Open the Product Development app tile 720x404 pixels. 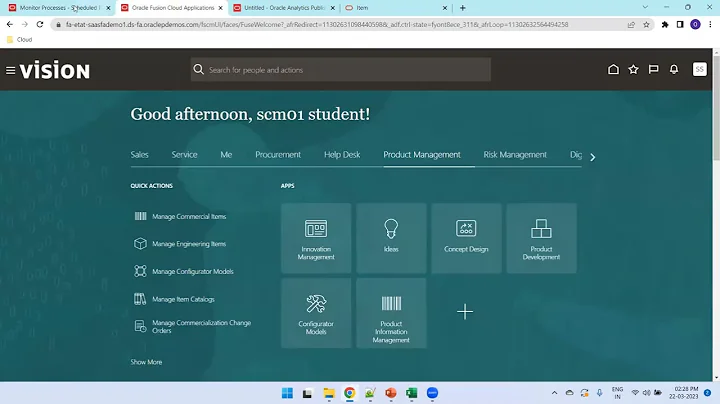[541, 238]
